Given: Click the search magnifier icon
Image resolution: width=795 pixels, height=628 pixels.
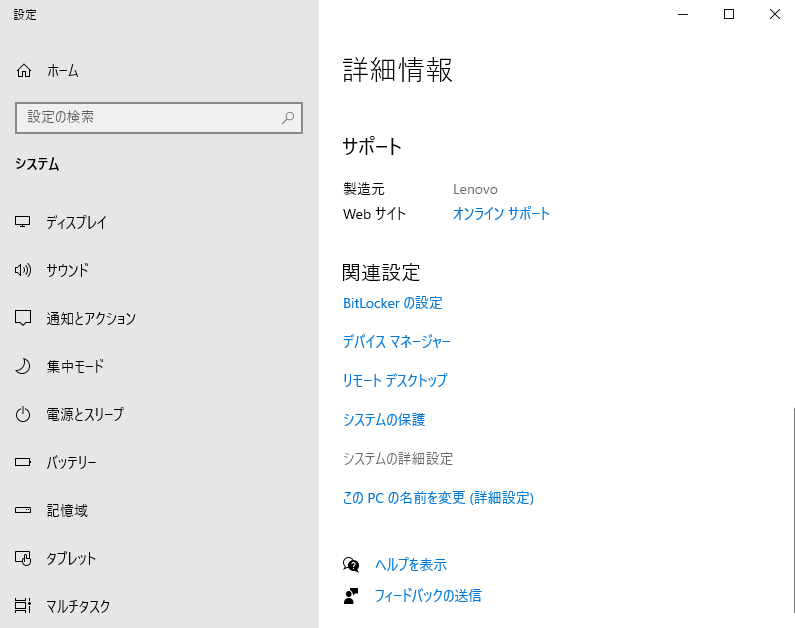Looking at the screenshot, I should [x=287, y=118].
